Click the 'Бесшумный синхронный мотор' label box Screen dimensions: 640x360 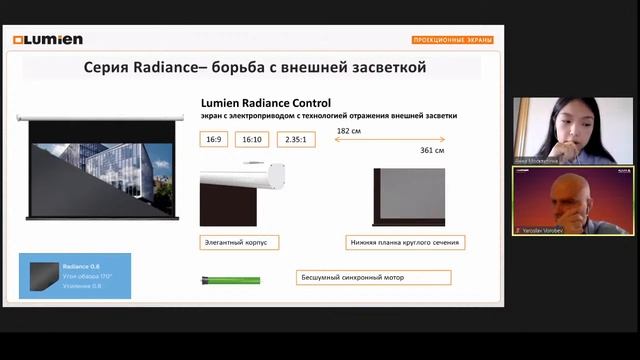(373, 278)
